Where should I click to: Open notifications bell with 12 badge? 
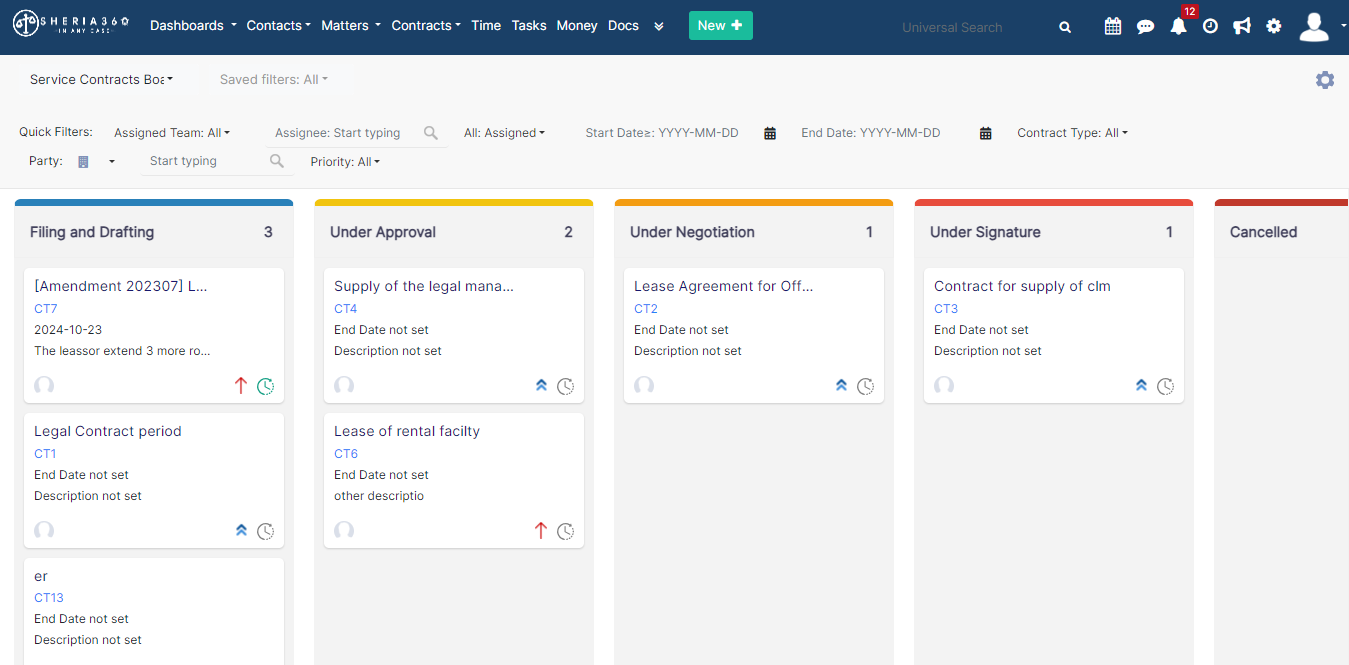(x=1179, y=26)
